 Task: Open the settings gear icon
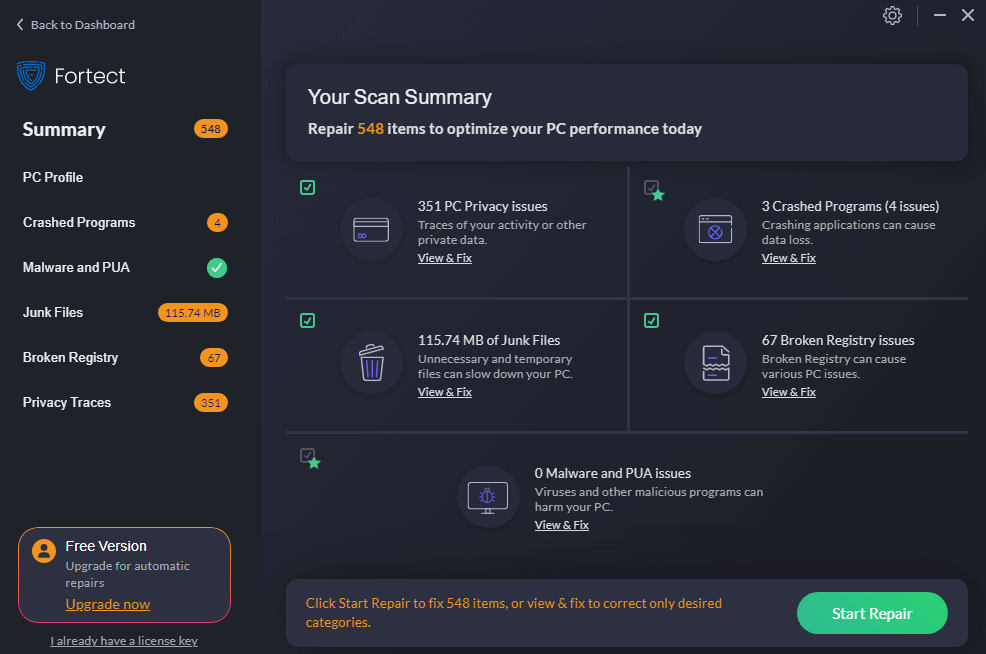pyautogui.click(x=892, y=15)
